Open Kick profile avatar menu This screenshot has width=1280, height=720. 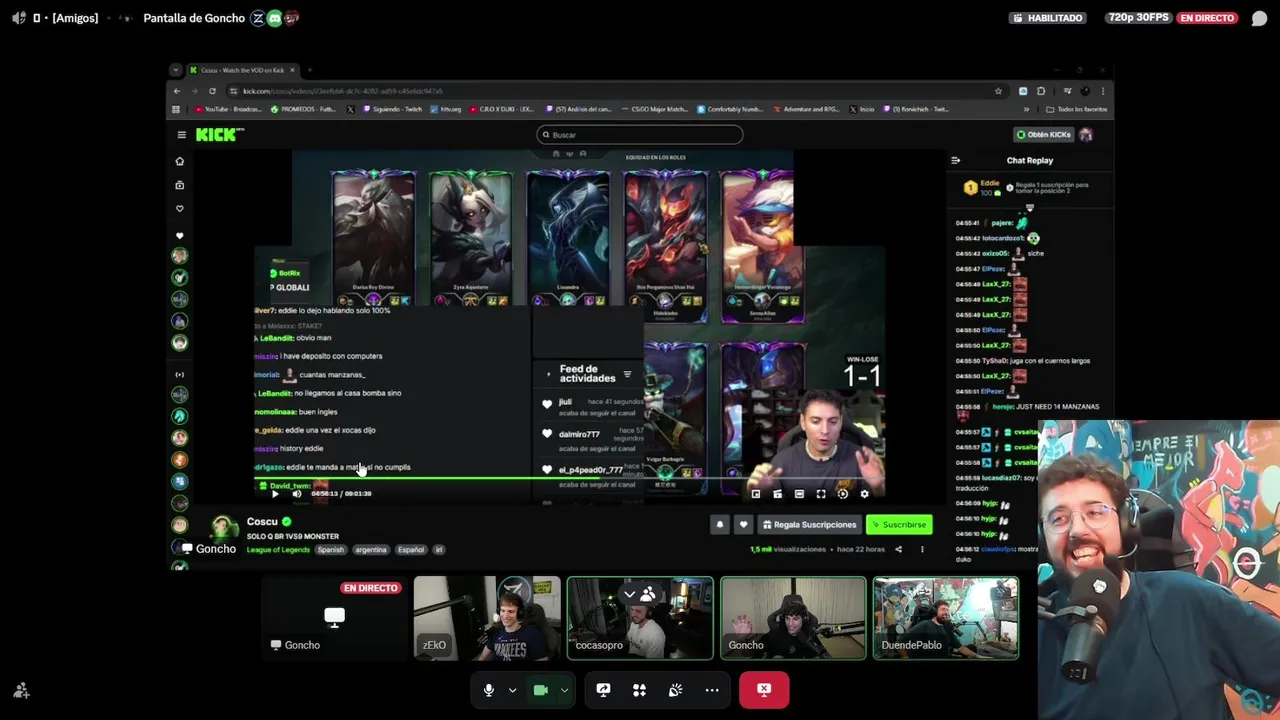(x=1086, y=134)
